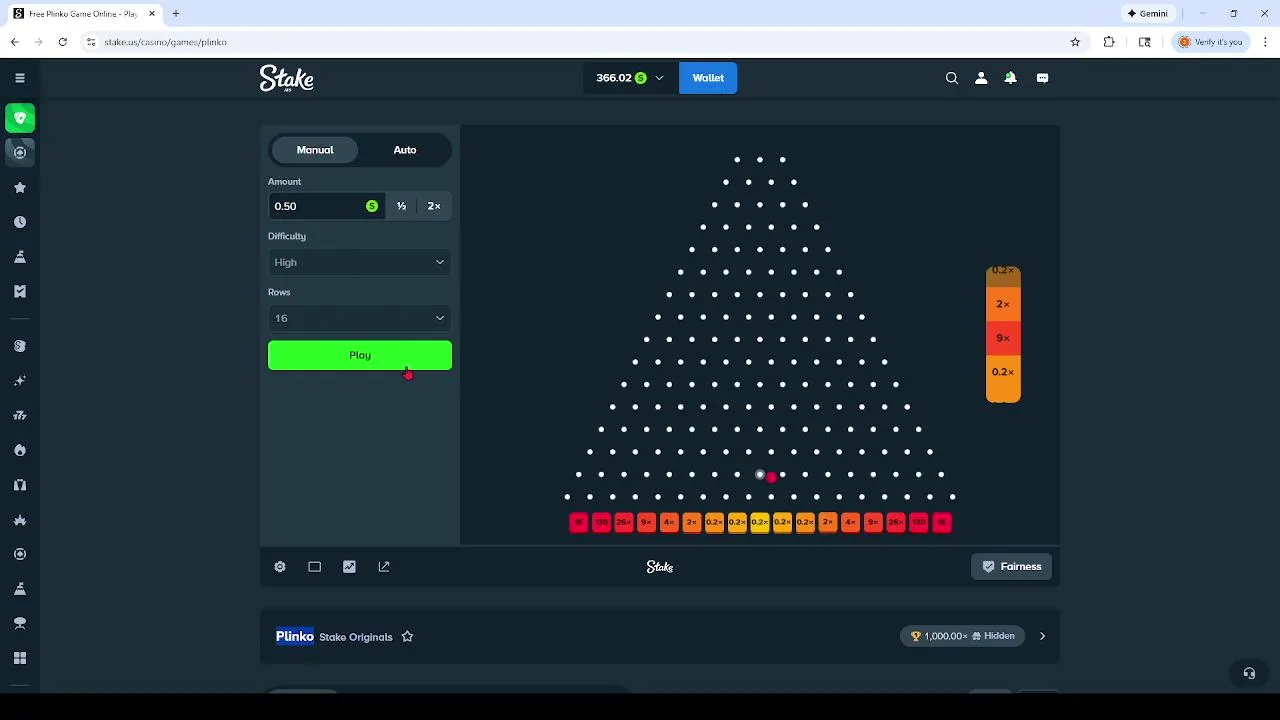The image size is (1280, 720).
Task: Click the 2× entry in results history column
Action: pyautogui.click(x=1003, y=304)
